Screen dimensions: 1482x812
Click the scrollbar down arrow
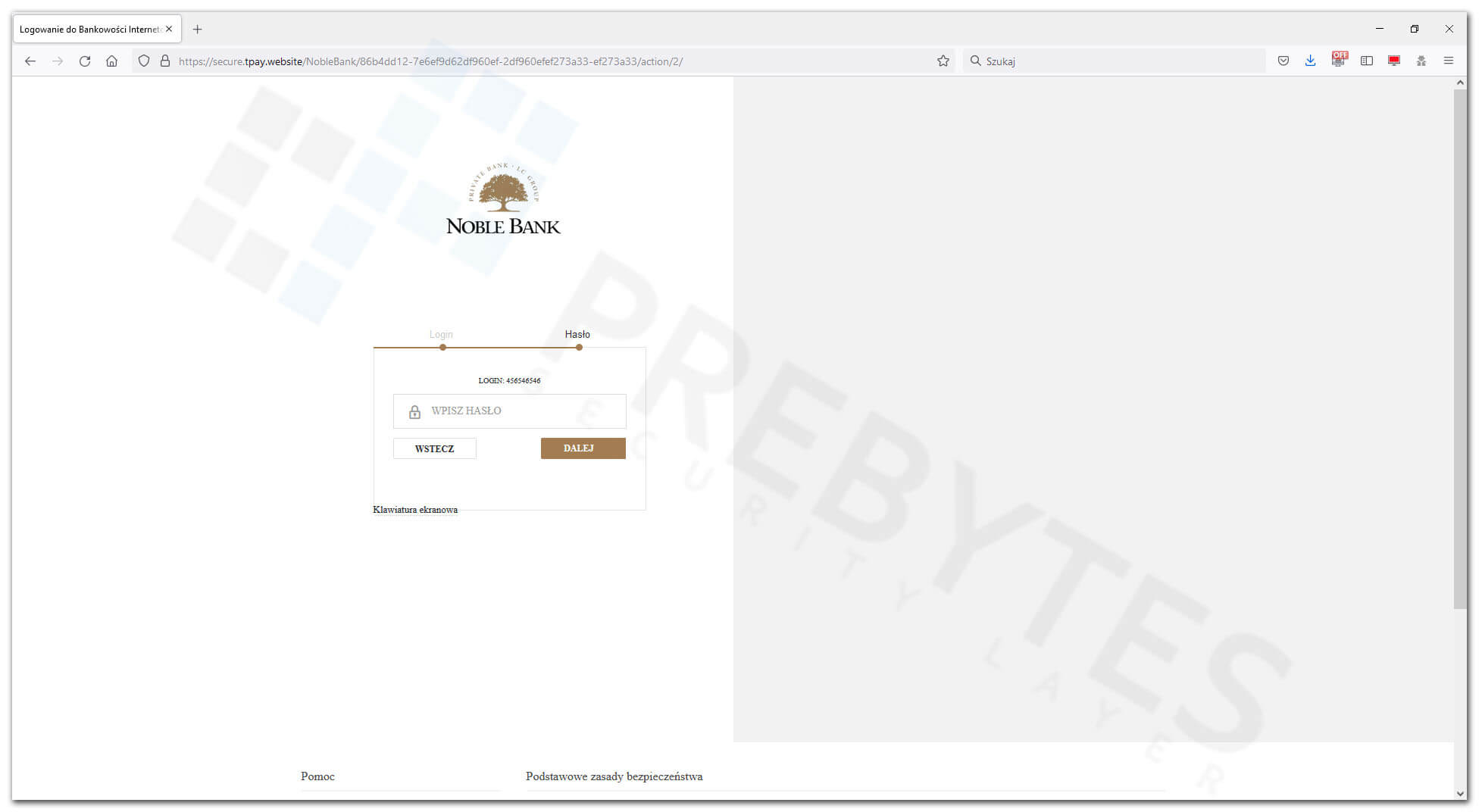tap(1460, 794)
